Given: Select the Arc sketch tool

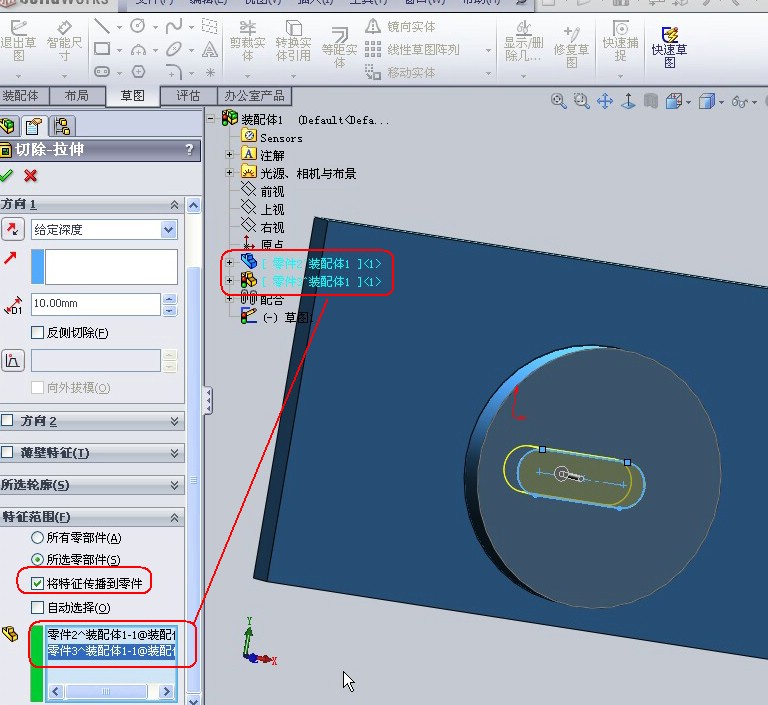Looking at the screenshot, I should click(138, 49).
